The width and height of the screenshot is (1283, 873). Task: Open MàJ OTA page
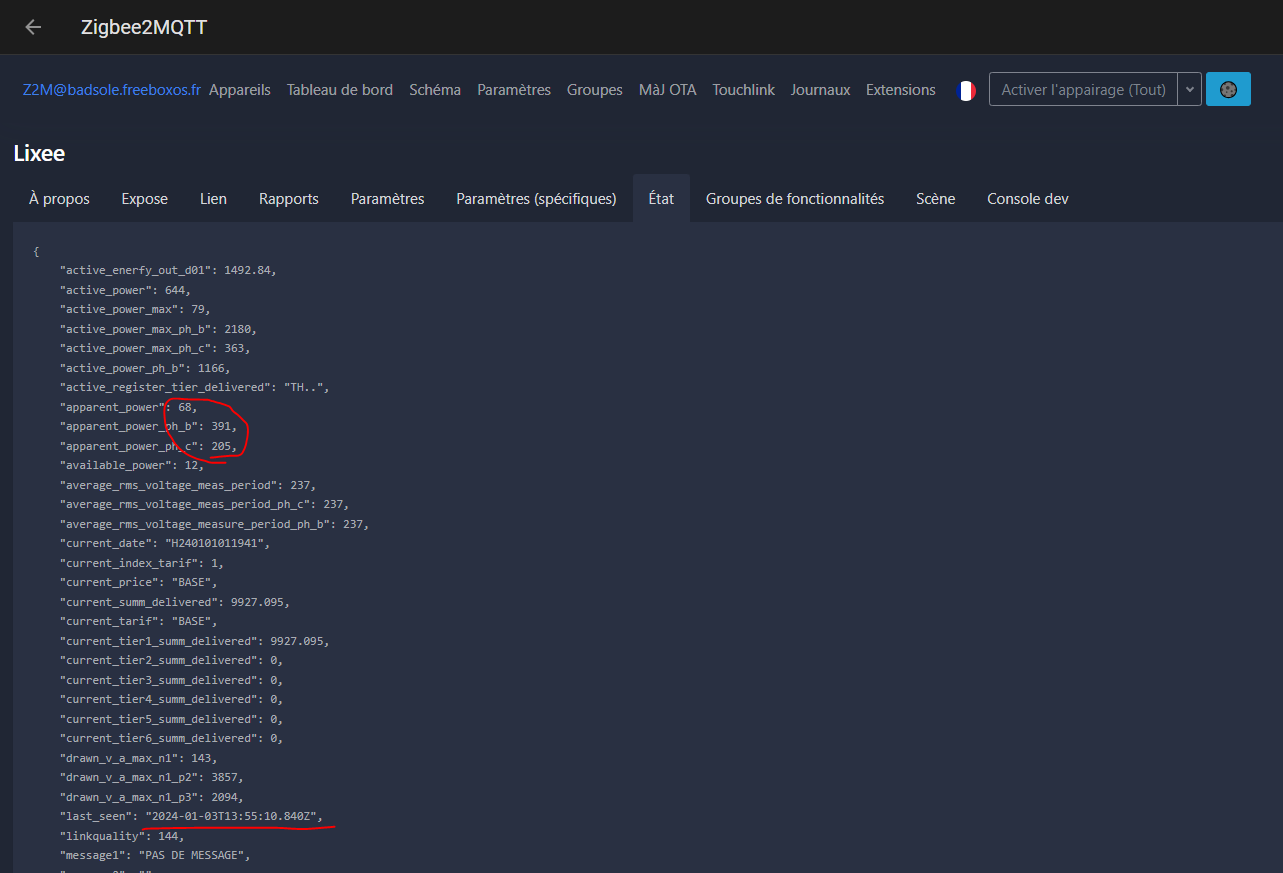(668, 89)
